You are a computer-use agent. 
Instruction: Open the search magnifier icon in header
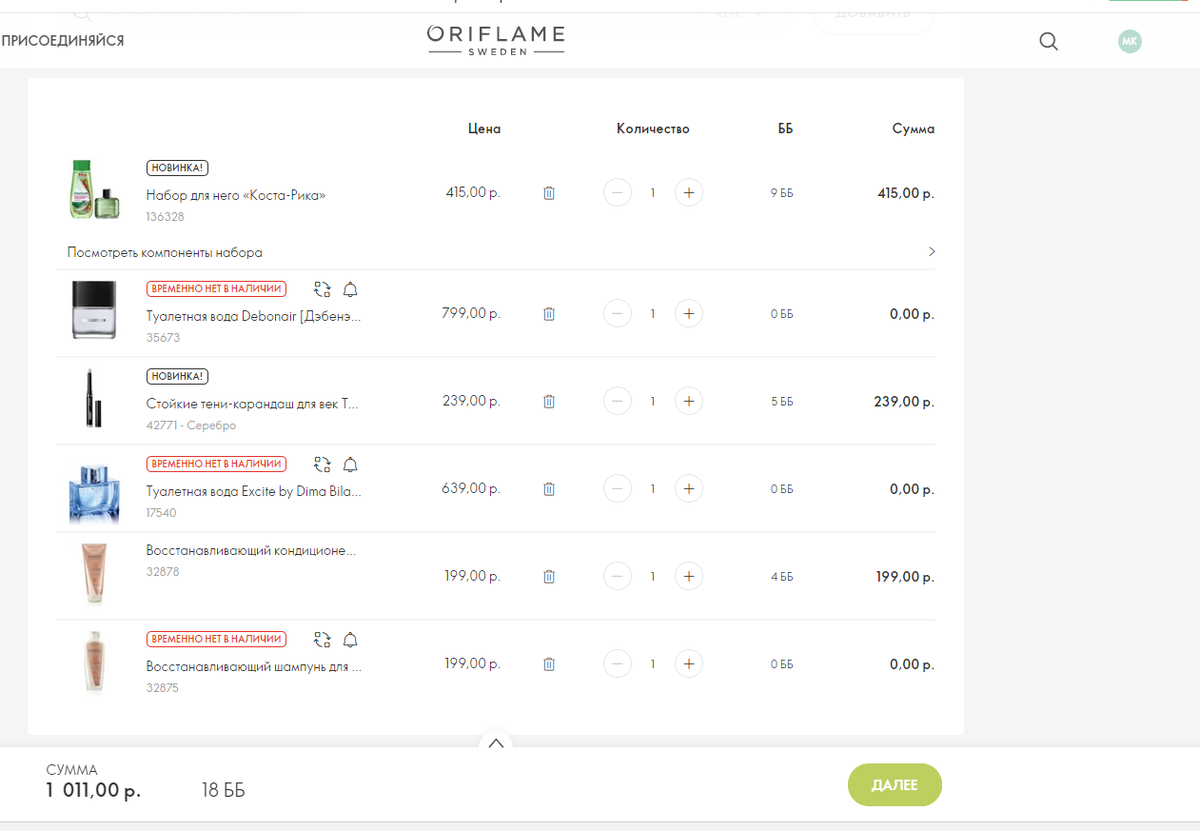[1048, 41]
